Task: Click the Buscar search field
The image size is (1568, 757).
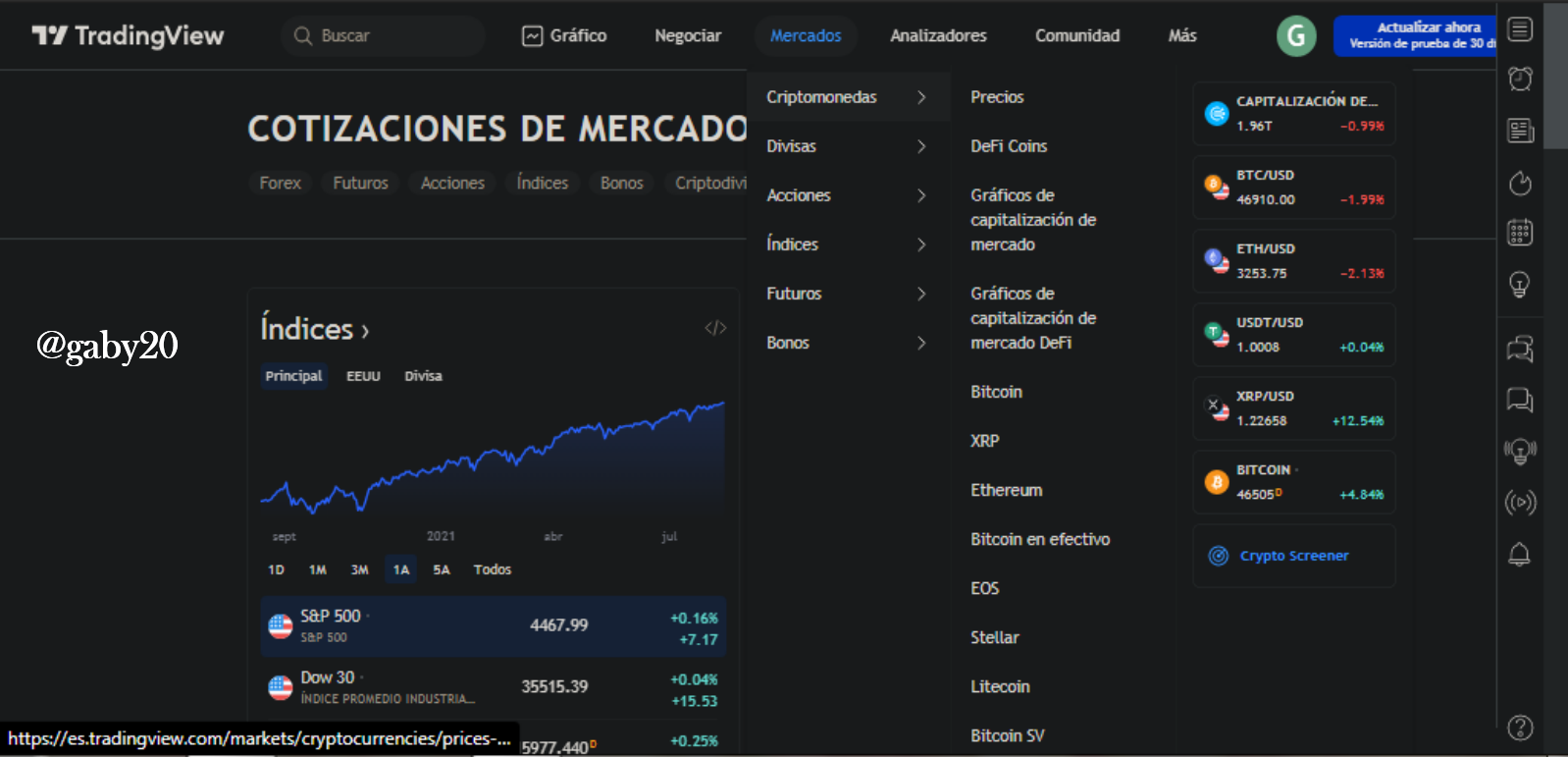Action: [383, 36]
